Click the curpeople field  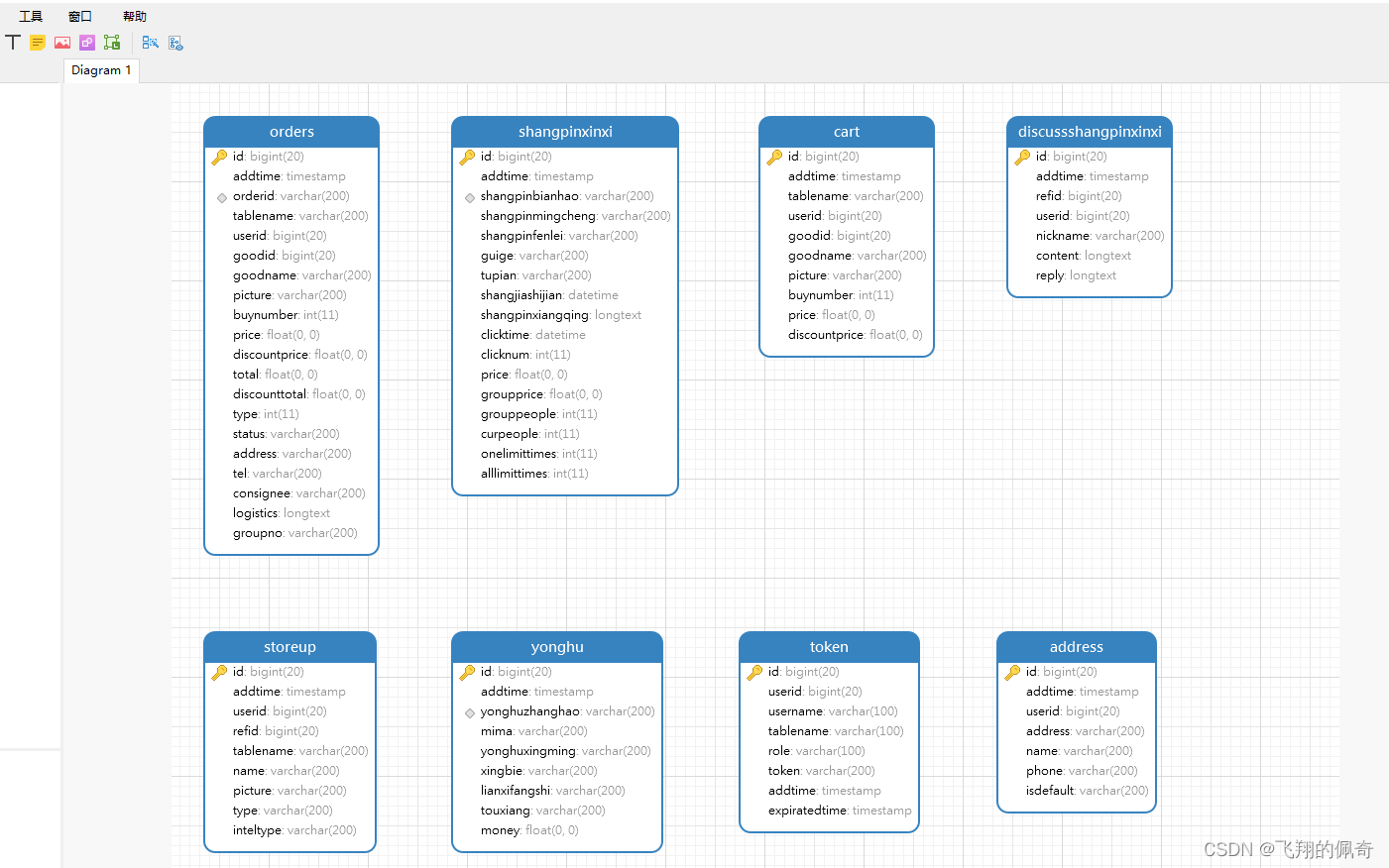[x=530, y=434]
